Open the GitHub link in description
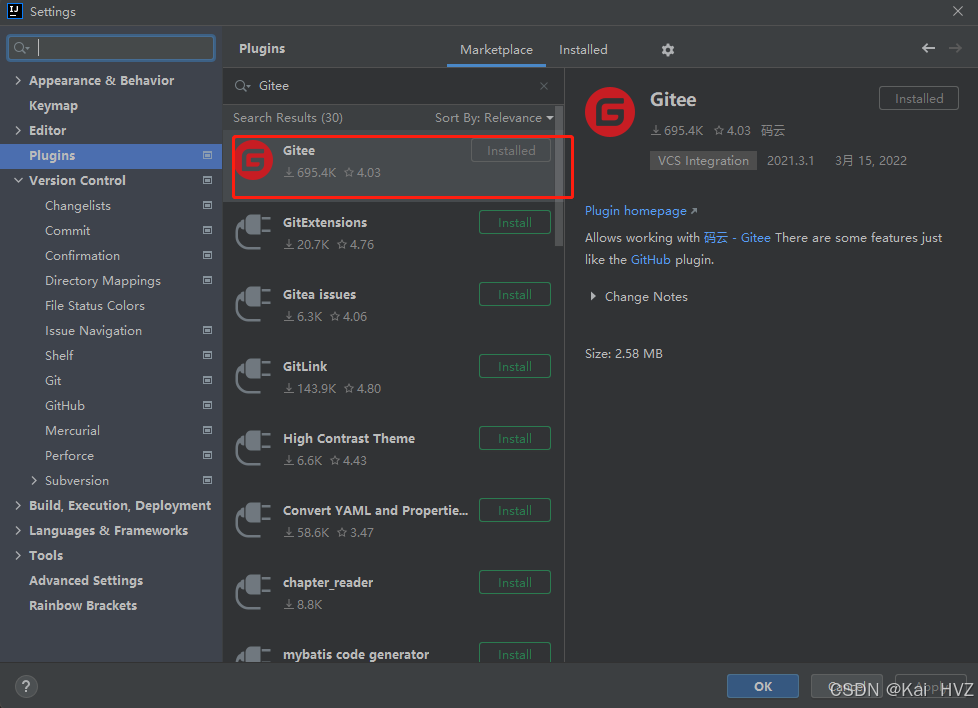 coord(651,259)
